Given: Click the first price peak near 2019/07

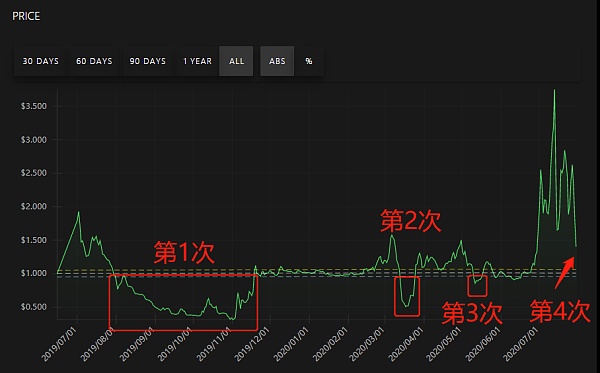Looking at the screenshot, I should click(x=78, y=212).
